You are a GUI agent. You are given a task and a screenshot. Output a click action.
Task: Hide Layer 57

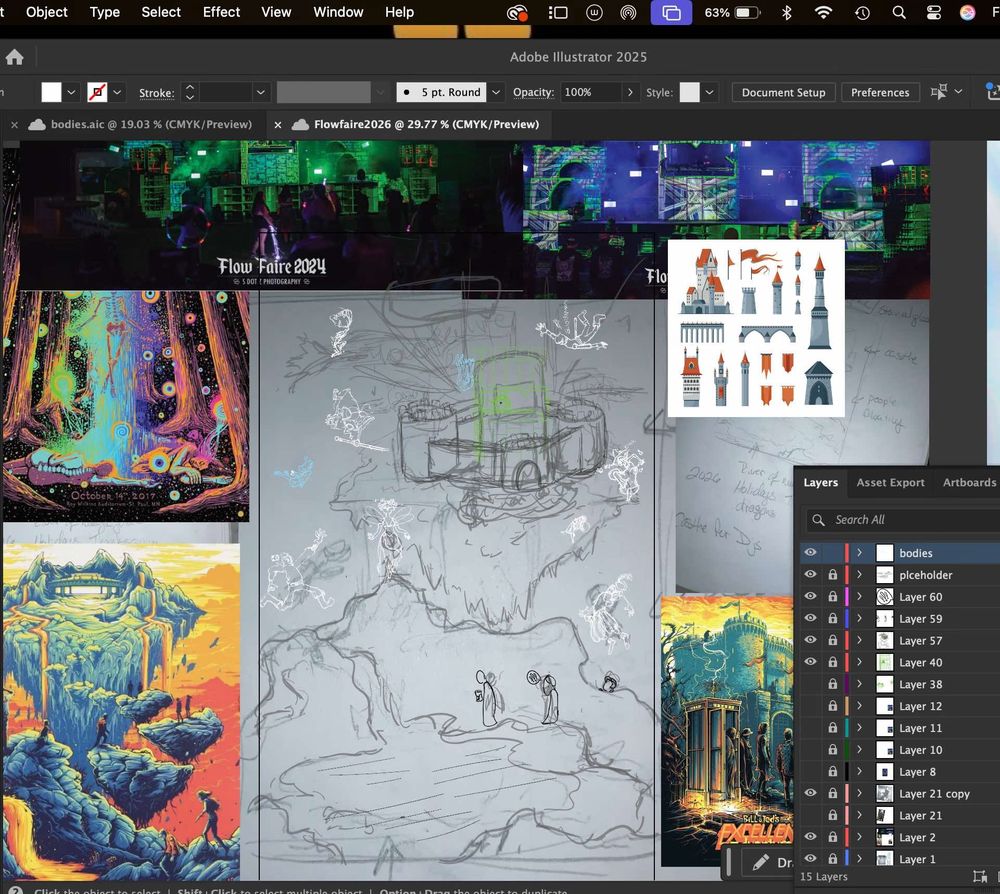click(810, 640)
